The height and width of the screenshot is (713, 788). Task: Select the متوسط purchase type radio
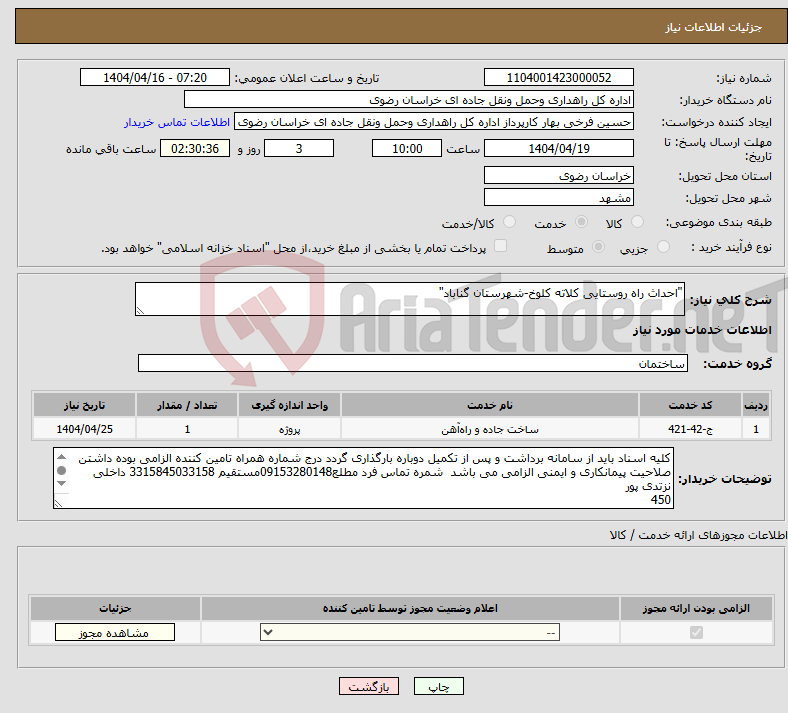click(x=598, y=247)
